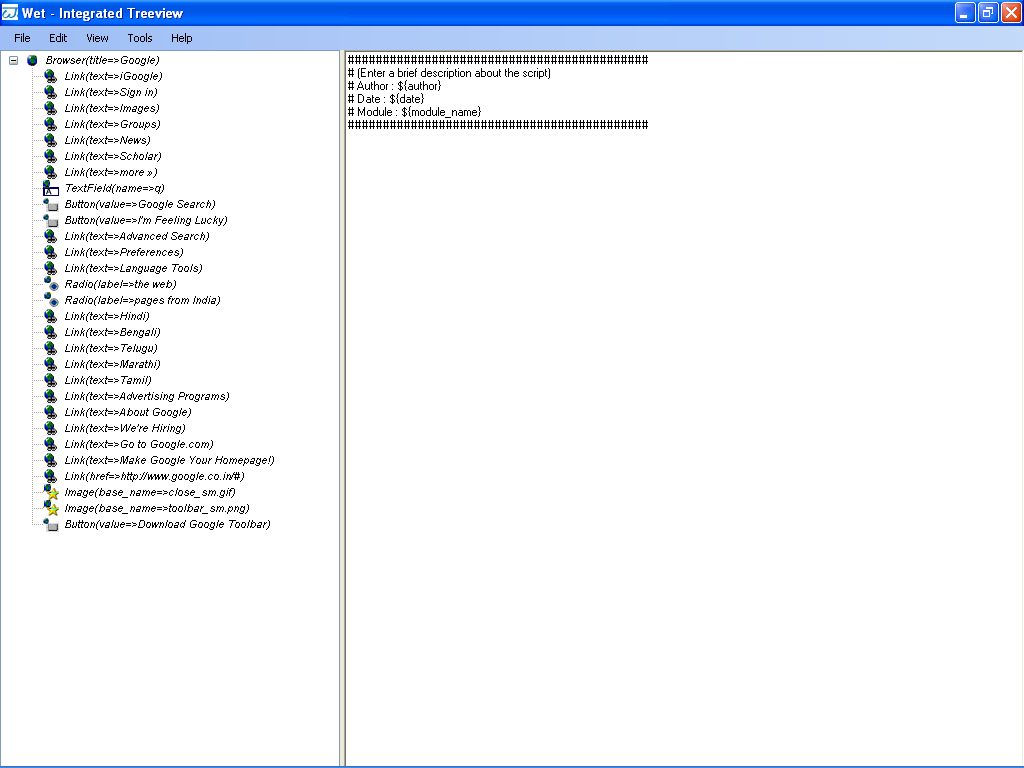Click the link icon beside Link(text=>Images)
Image resolution: width=1024 pixels, height=768 pixels.
coord(50,108)
